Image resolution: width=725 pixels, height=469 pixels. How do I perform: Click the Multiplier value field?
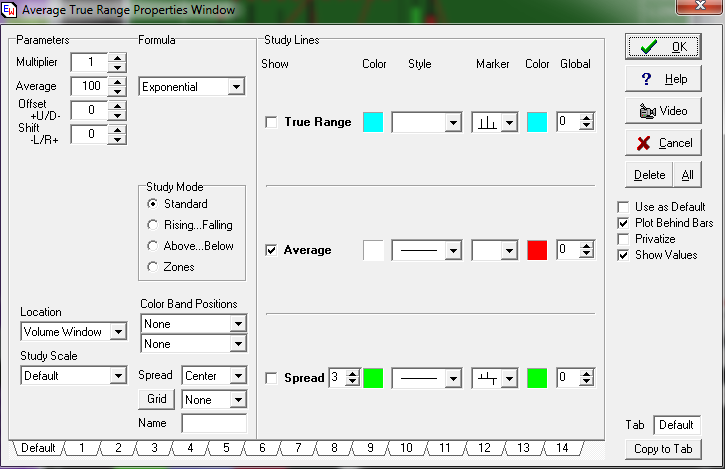click(x=90, y=62)
